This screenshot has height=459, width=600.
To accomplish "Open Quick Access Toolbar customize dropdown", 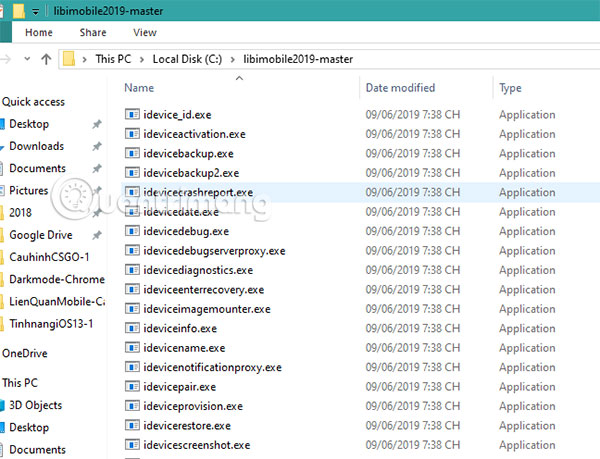I will 36,10.
